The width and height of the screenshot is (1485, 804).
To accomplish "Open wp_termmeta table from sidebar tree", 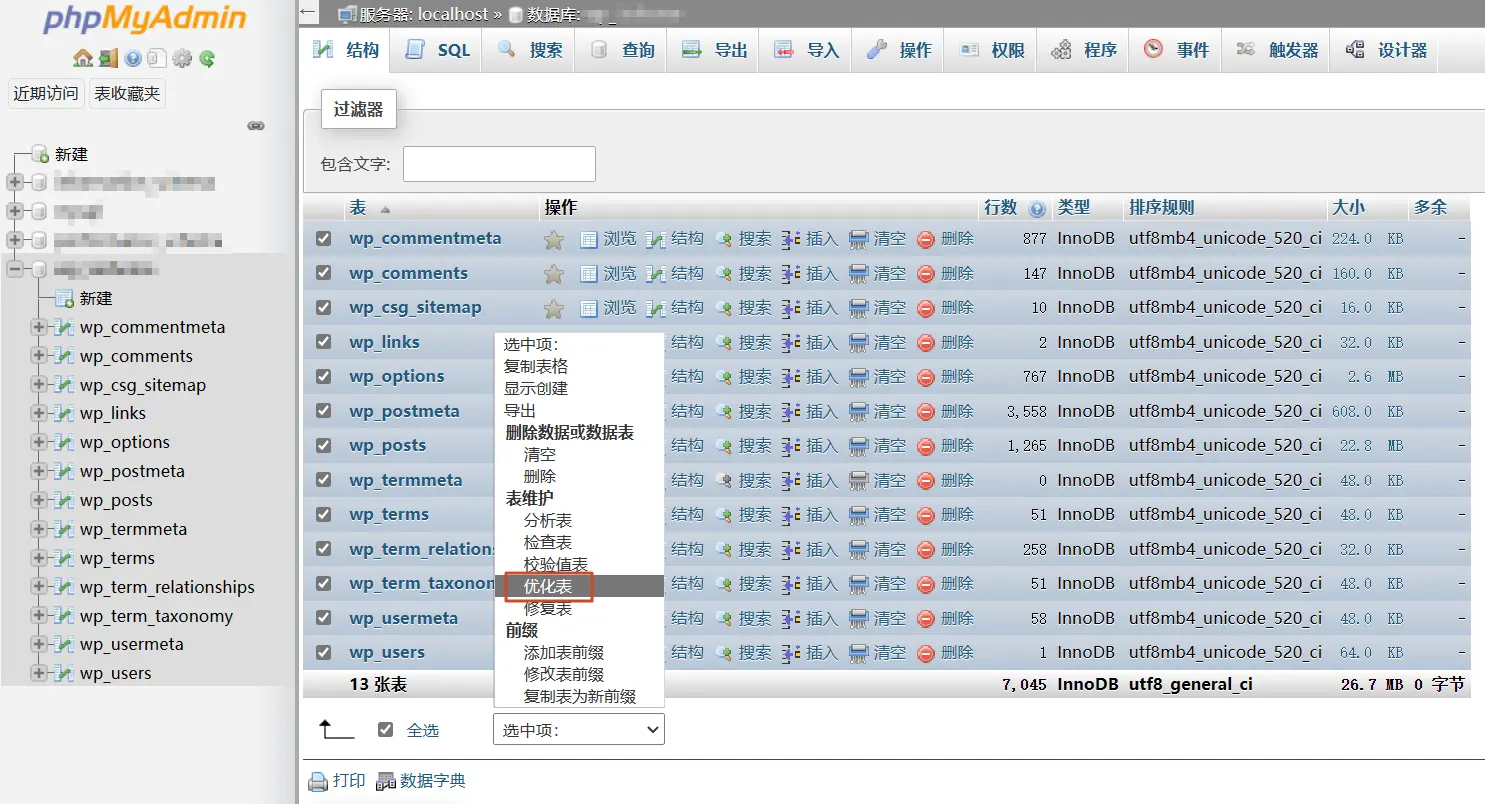I will [133, 529].
